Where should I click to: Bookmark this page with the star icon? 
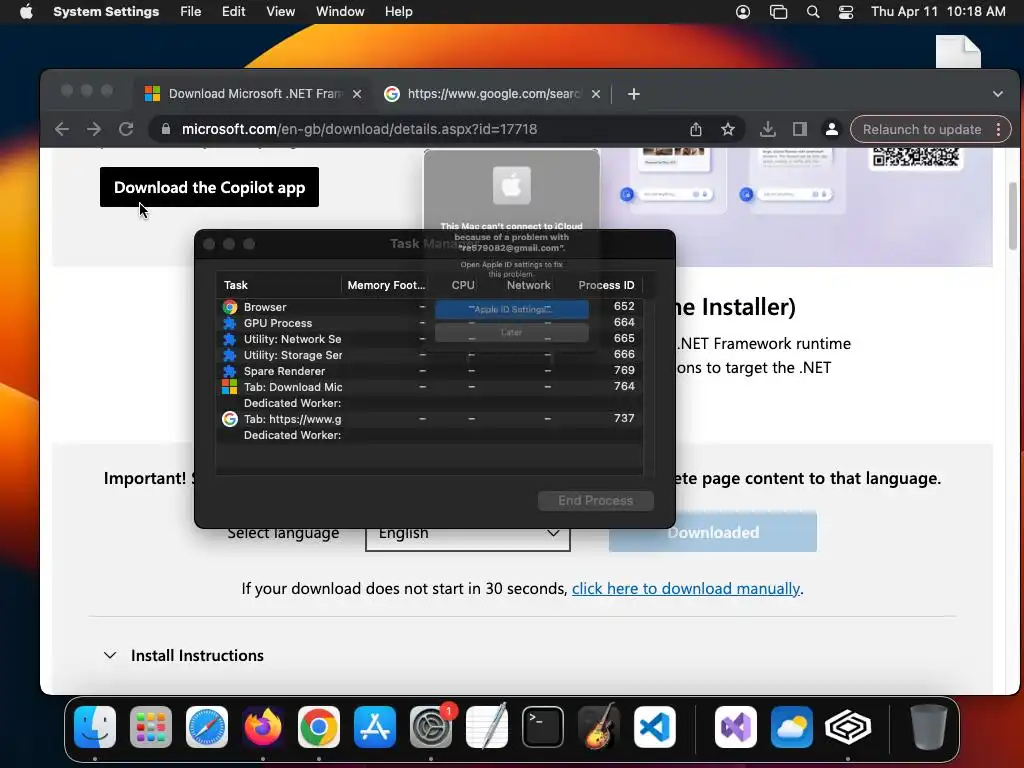[x=728, y=129]
